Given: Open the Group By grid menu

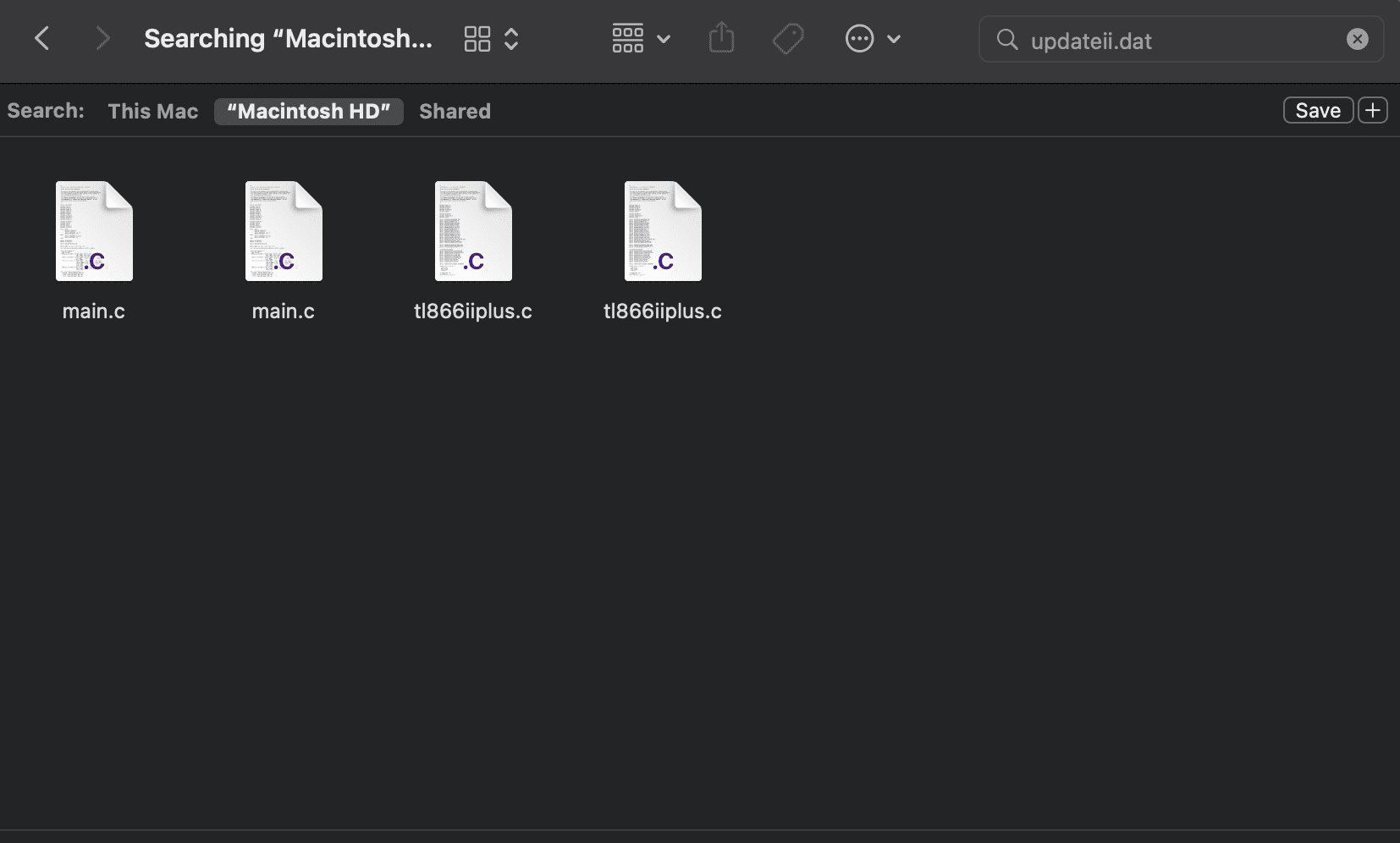Looking at the screenshot, I should point(641,39).
